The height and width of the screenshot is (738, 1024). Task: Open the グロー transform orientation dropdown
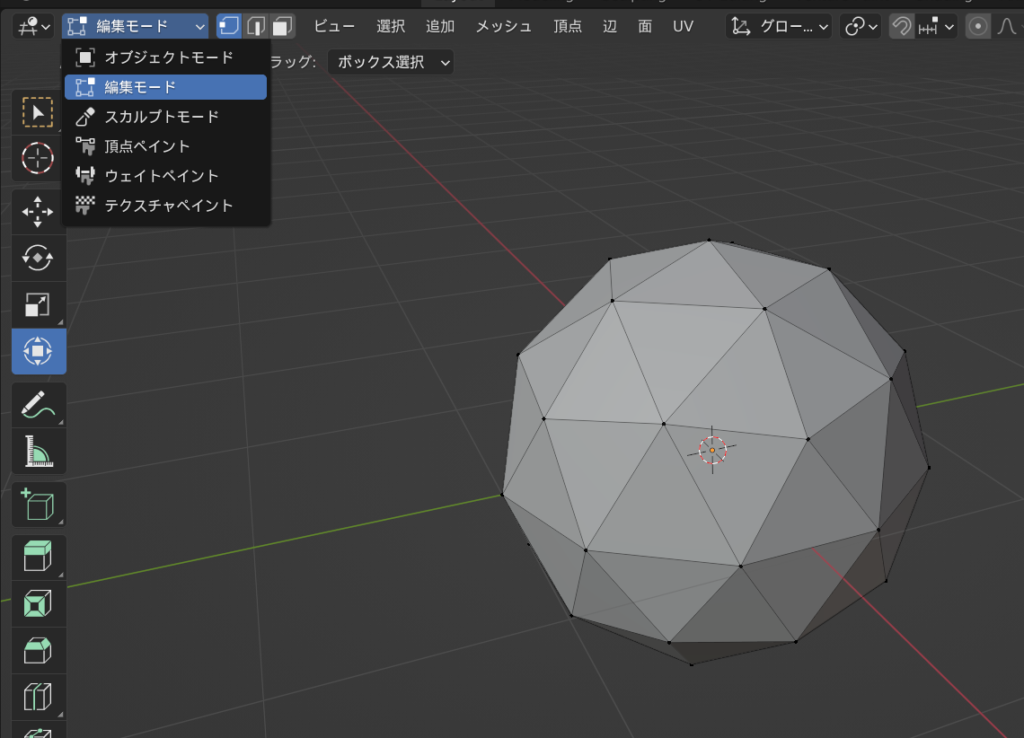coord(780,26)
